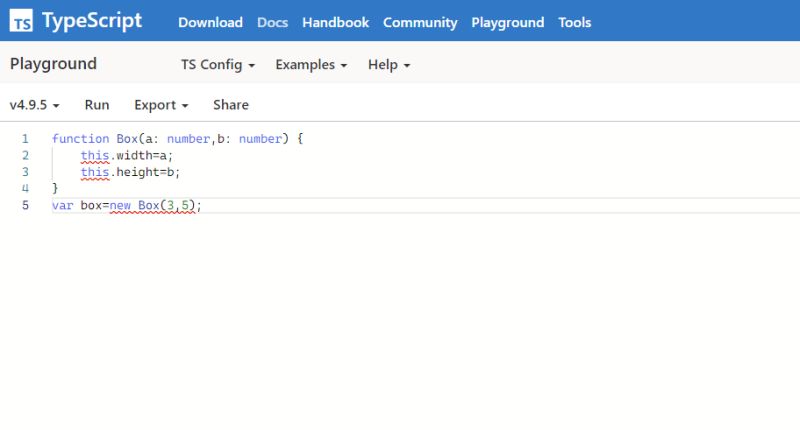This screenshot has width=800, height=430.
Task: Go to the Download page
Action: pyautogui.click(x=210, y=22)
